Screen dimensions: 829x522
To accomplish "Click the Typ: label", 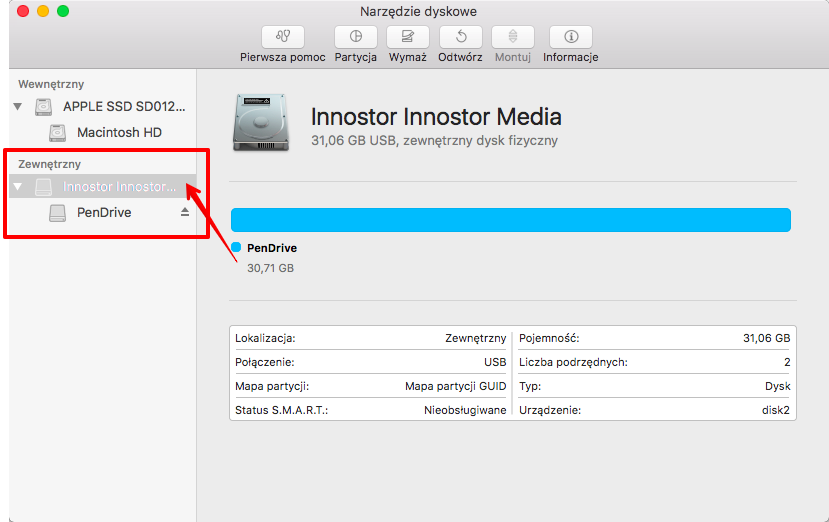I will coord(530,387).
